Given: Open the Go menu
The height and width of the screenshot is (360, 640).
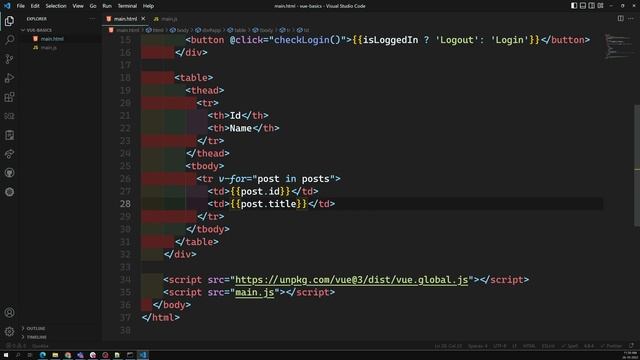Looking at the screenshot, I should click(93, 6).
